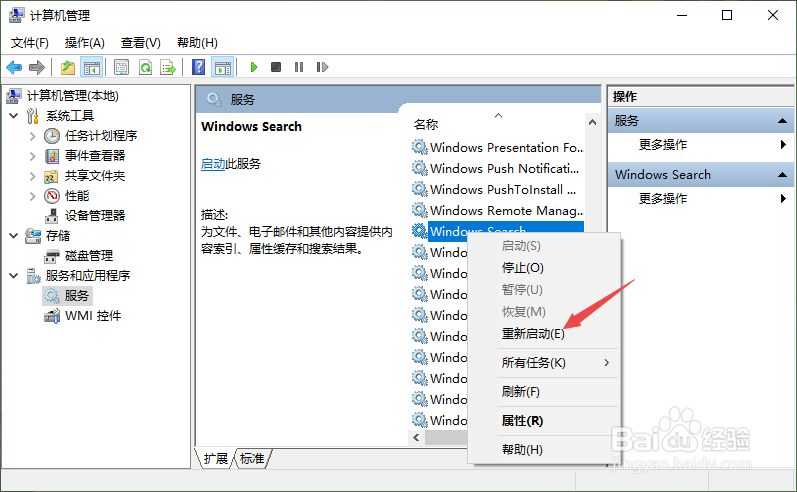Viewport: 797px width, 492px height.
Task: Select 设备管理器 in the tree
Action: (95, 216)
